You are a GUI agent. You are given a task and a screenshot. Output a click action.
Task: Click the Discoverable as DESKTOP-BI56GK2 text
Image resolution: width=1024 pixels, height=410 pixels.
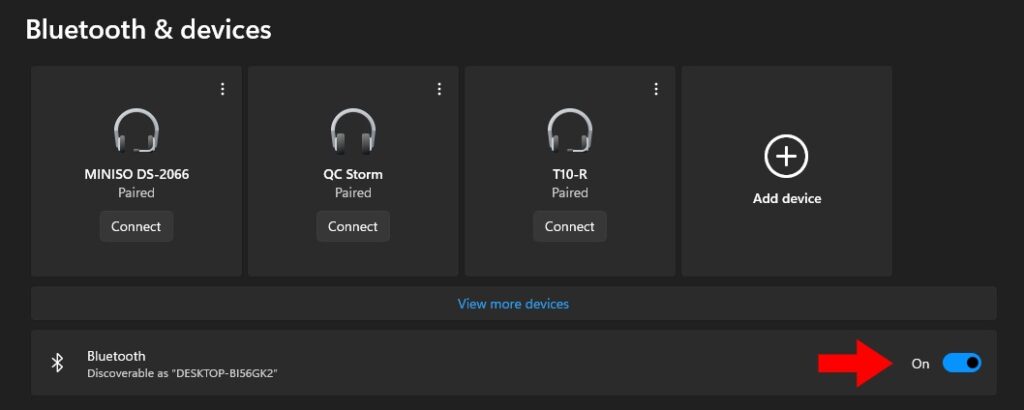(x=182, y=373)
